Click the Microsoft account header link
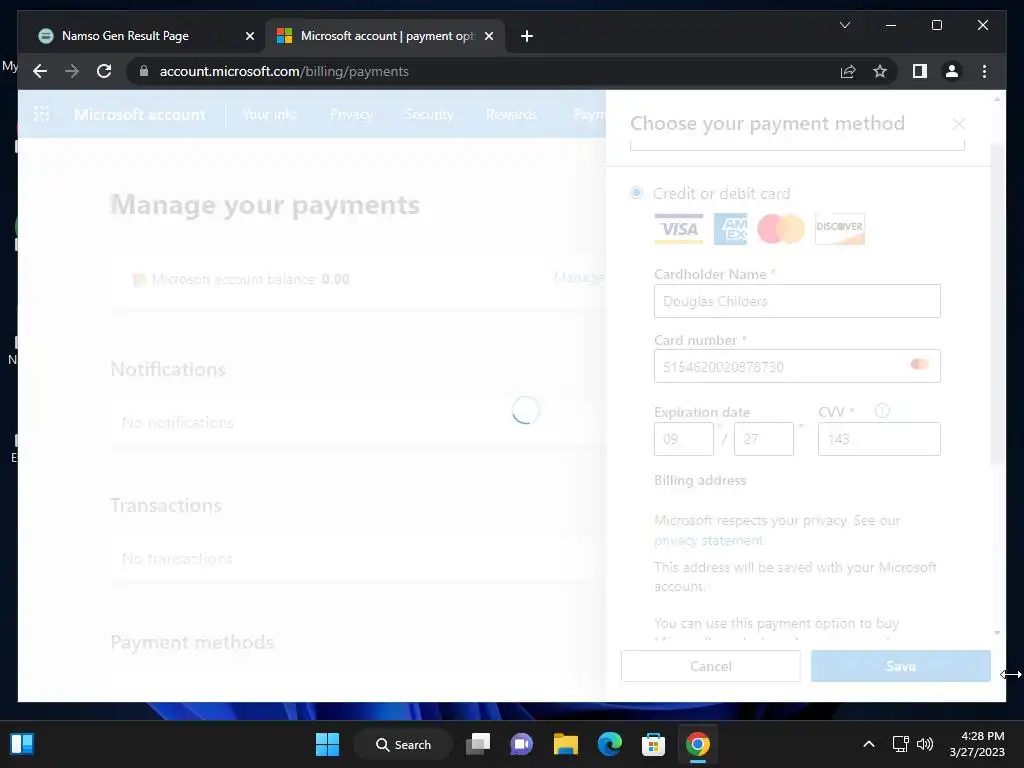The height and width of the screenshot is (768, 1024). [x=140, y=114]
